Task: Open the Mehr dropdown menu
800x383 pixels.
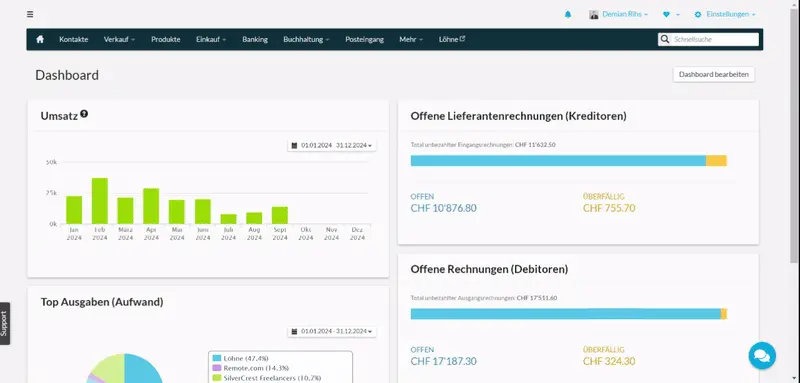Action: (411, 39)
